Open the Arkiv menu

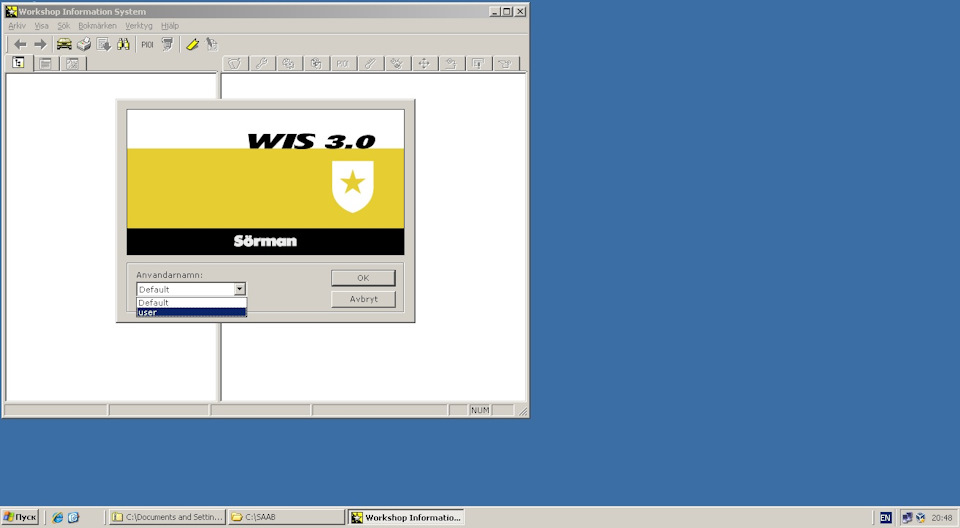[17, 26]
